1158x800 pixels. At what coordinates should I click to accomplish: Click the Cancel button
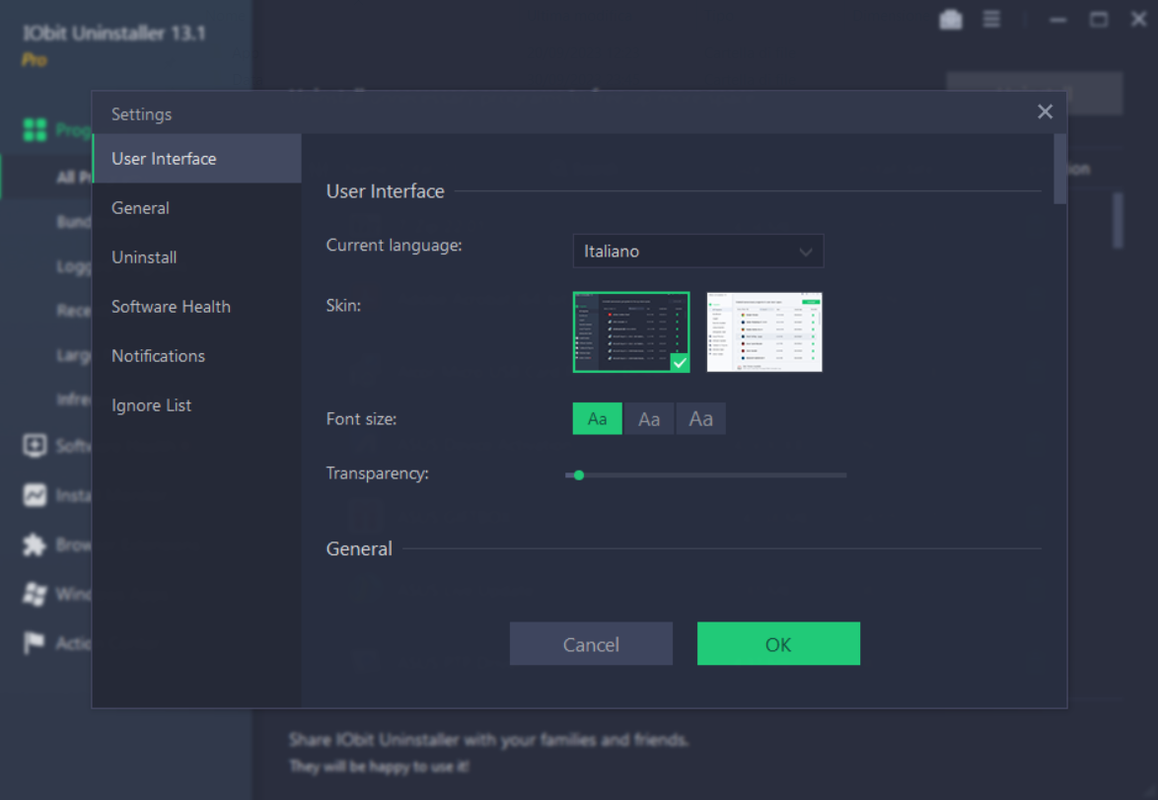591,643
